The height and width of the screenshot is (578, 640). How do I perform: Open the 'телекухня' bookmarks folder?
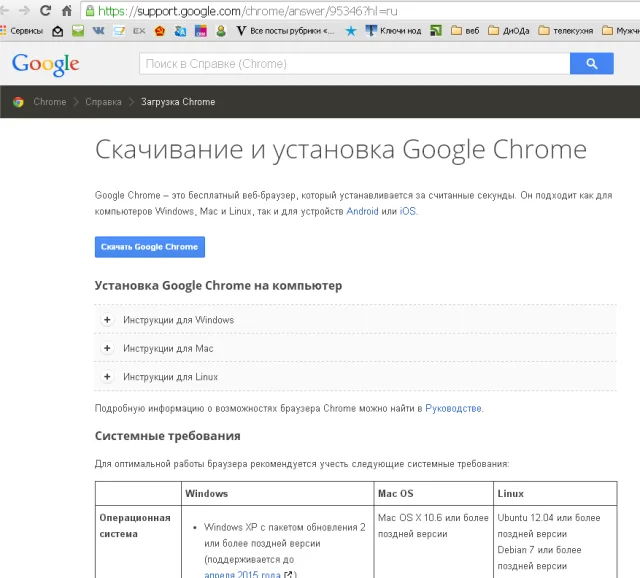click(566, 31)
